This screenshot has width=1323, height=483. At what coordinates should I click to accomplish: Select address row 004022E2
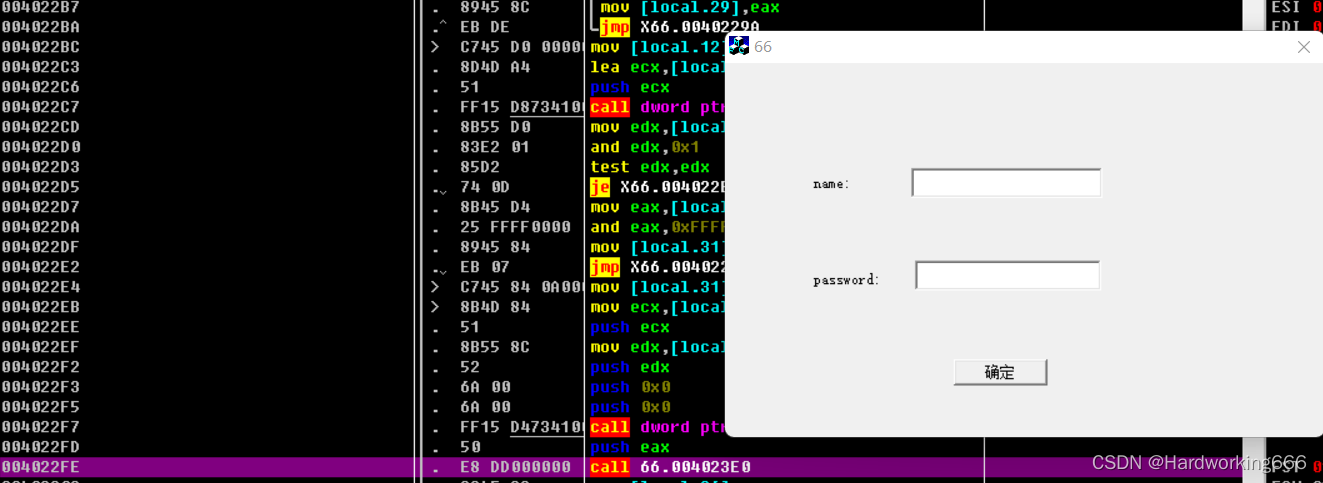(x=41, y=267)
